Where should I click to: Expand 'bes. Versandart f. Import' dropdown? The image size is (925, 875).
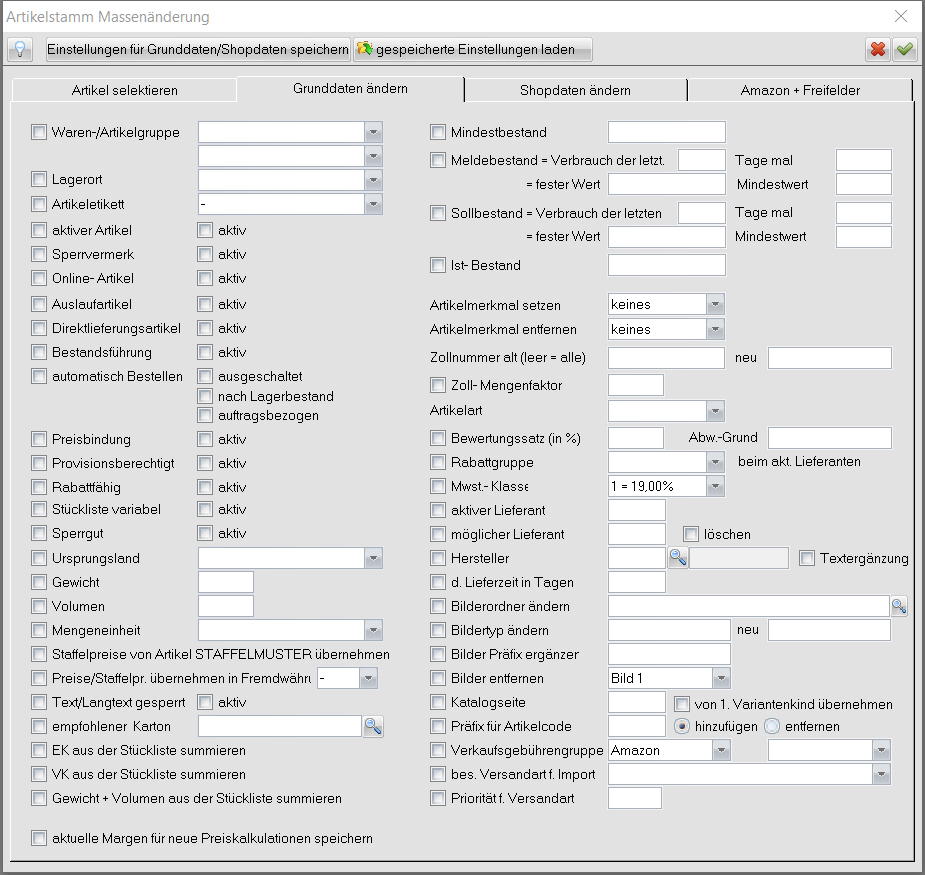pyautogui.click(x=881, y=774)
